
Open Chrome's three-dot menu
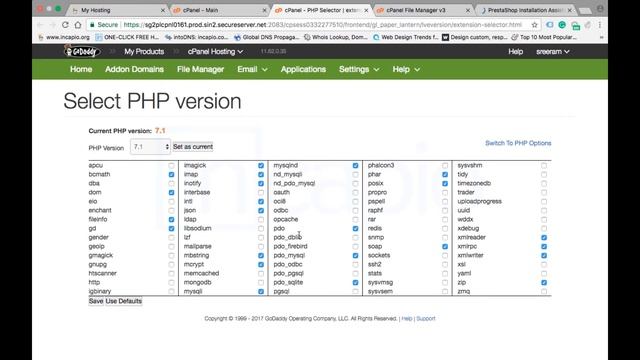[600, 25]
